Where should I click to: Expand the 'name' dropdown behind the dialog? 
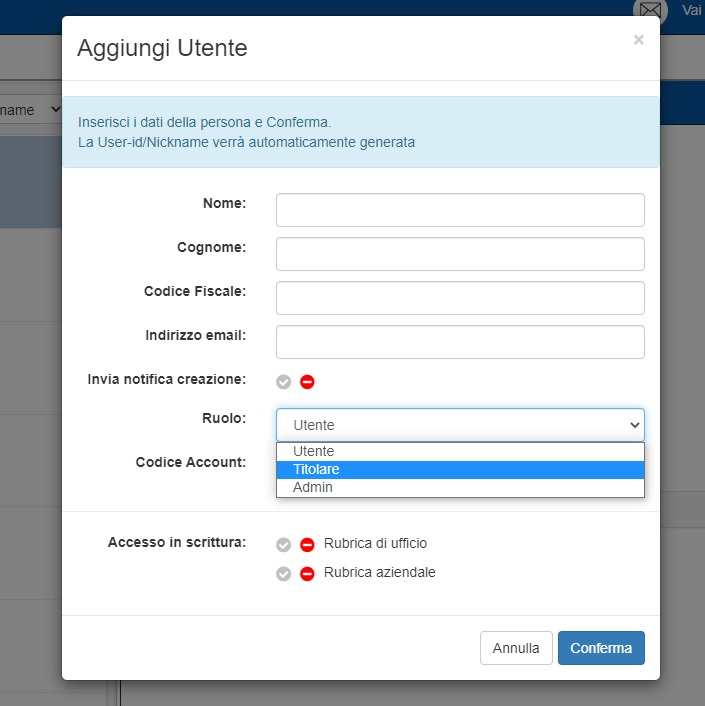pos(30,110)
